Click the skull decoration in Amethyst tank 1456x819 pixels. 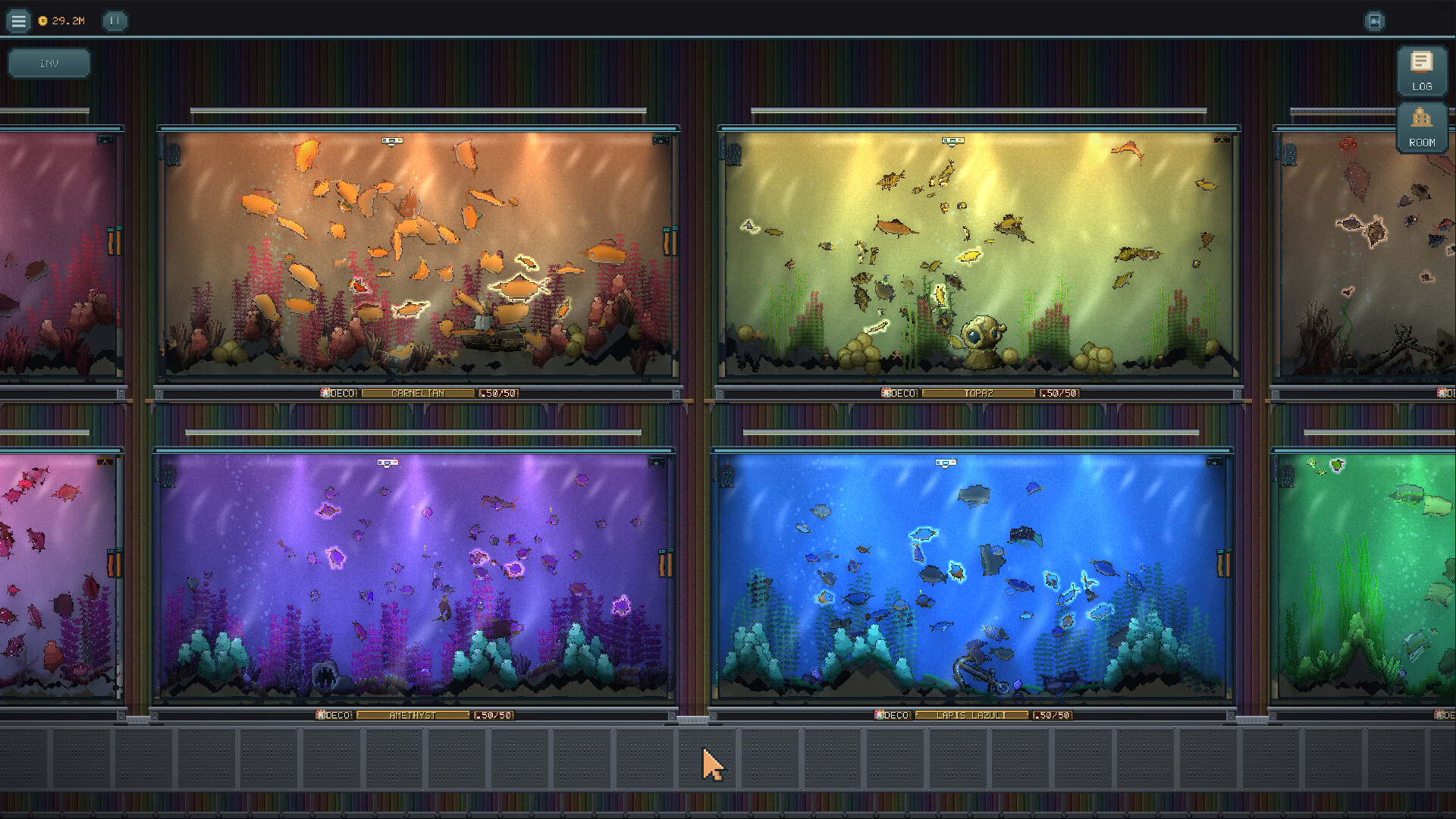click(325, 676)
